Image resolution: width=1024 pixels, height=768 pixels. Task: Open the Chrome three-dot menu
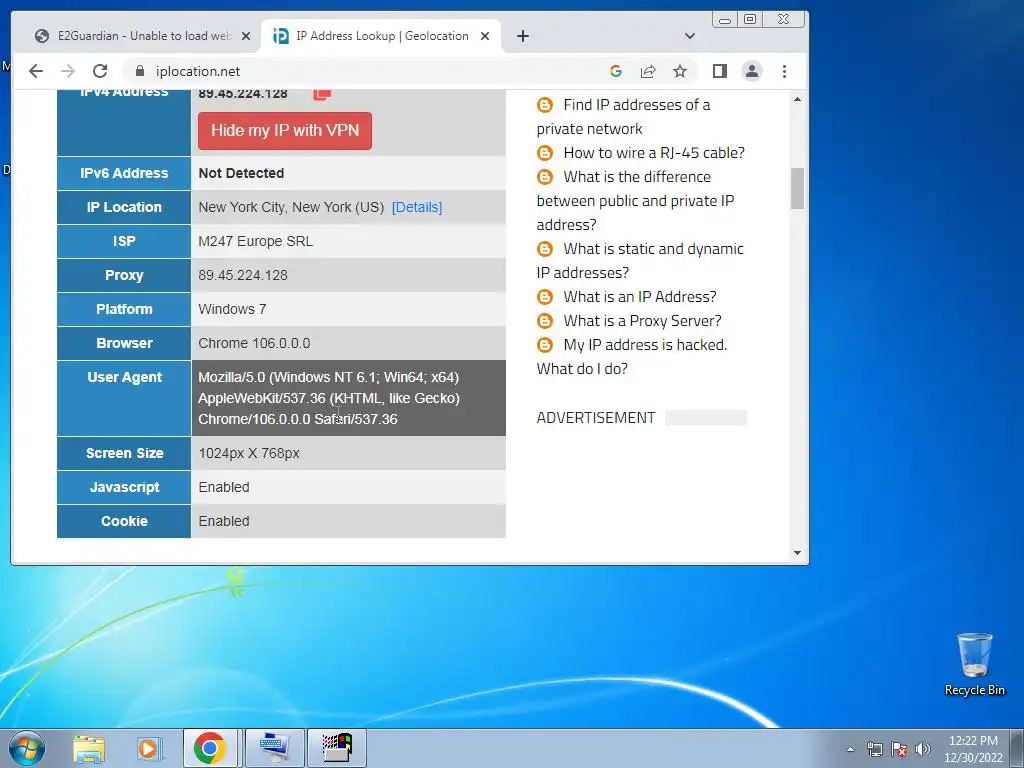784,71
